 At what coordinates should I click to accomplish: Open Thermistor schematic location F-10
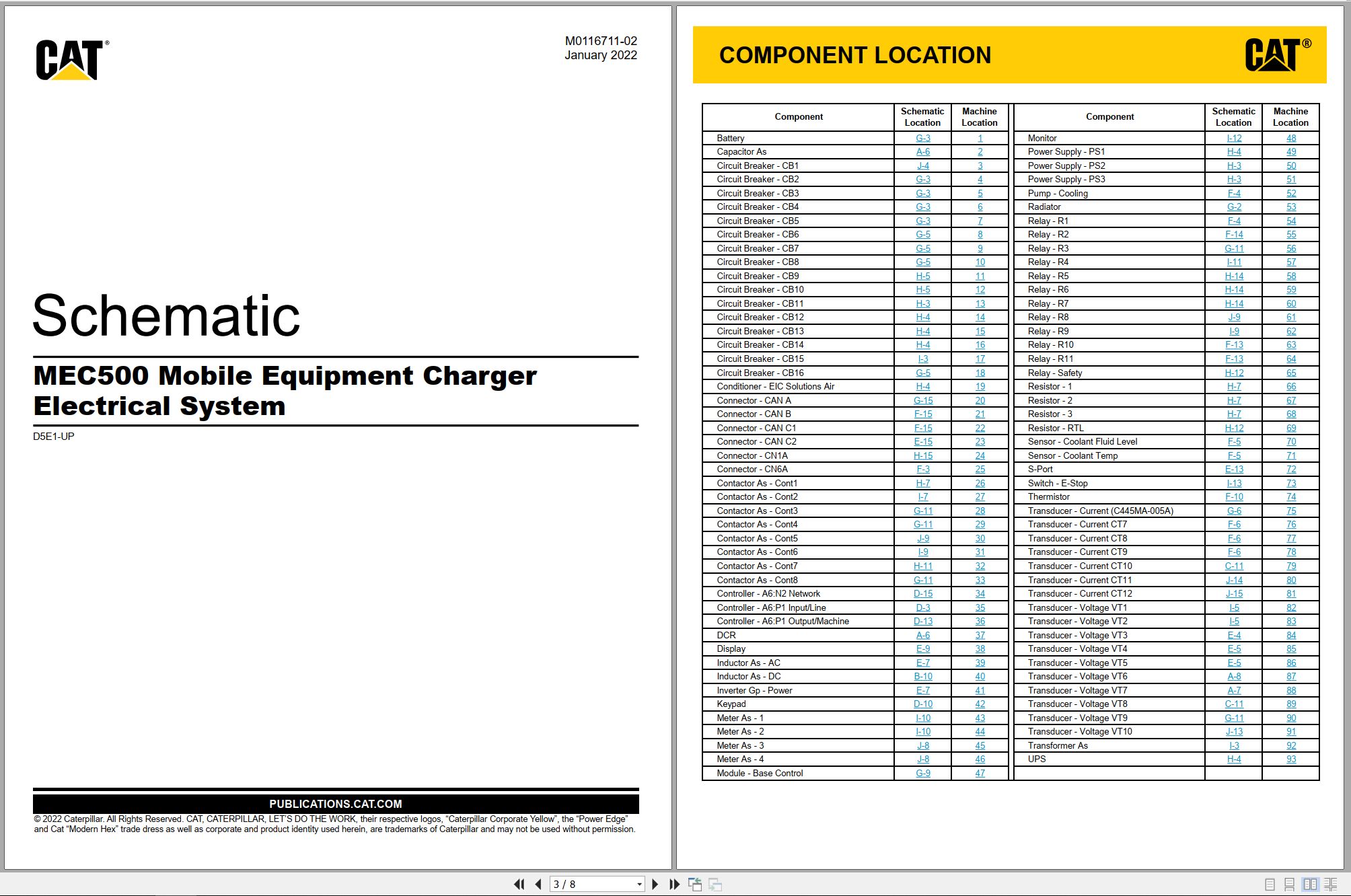[x=1234, y=496]
